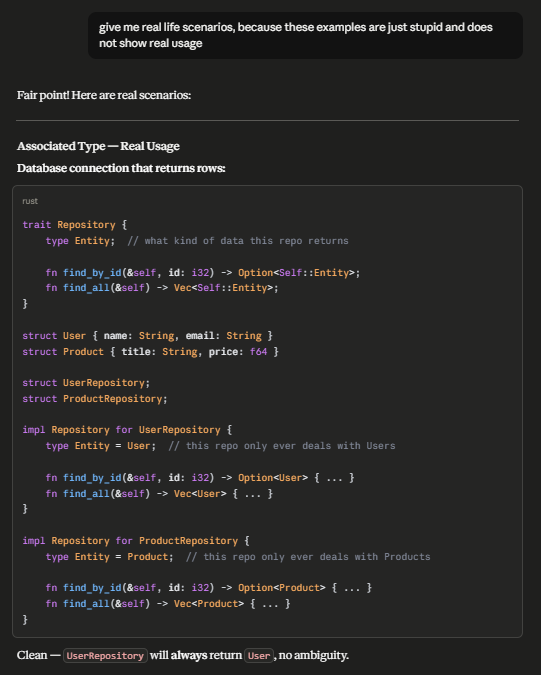Click the user message about real life scenarios
541x675 pixels.
coord(305,35)
